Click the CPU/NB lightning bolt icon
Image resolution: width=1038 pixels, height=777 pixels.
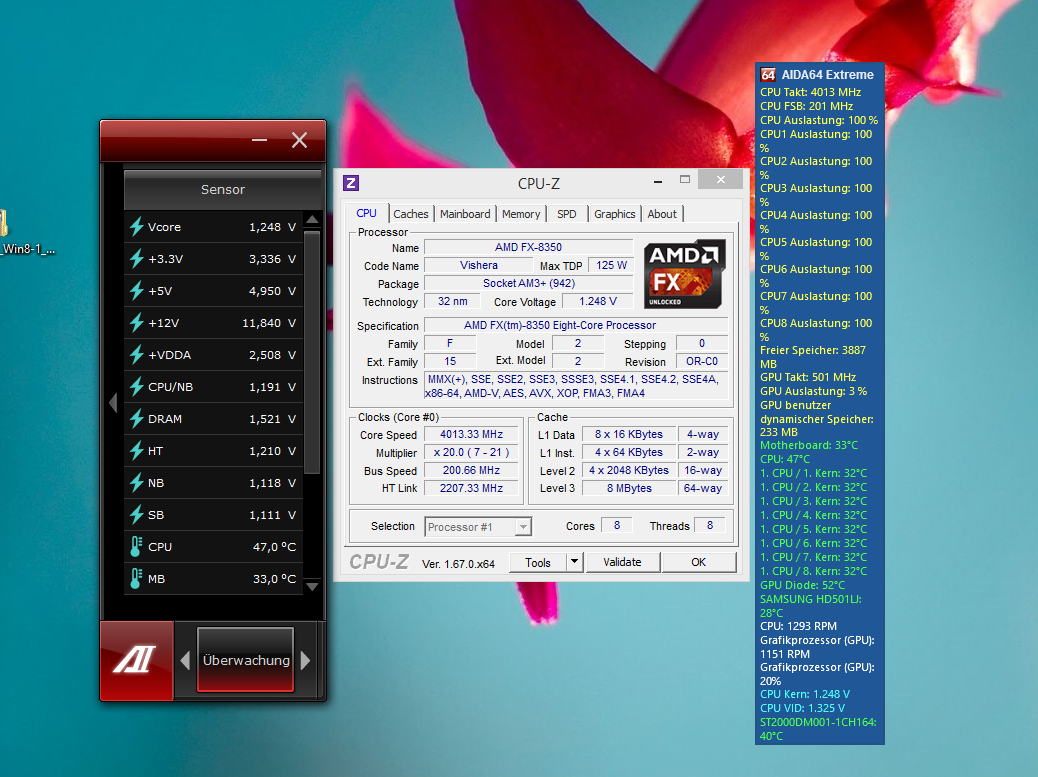pyautogui.click(x=136, y=387)
